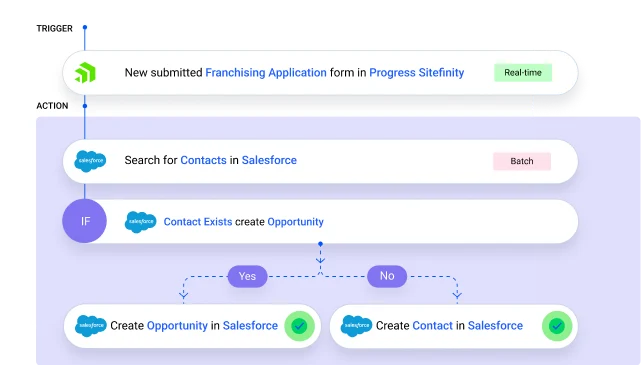Click the Contact Exists condition link
This screenshot has width=641, height=365.
[x=198, y=222]
